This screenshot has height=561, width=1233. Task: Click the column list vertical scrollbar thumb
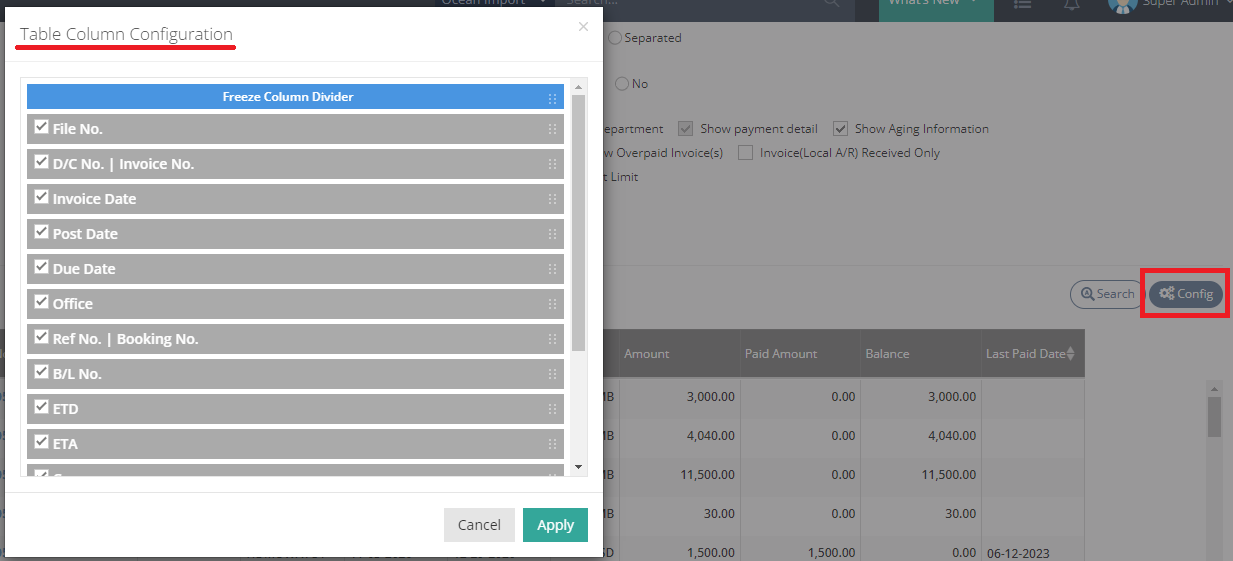(x=578, y=222)
